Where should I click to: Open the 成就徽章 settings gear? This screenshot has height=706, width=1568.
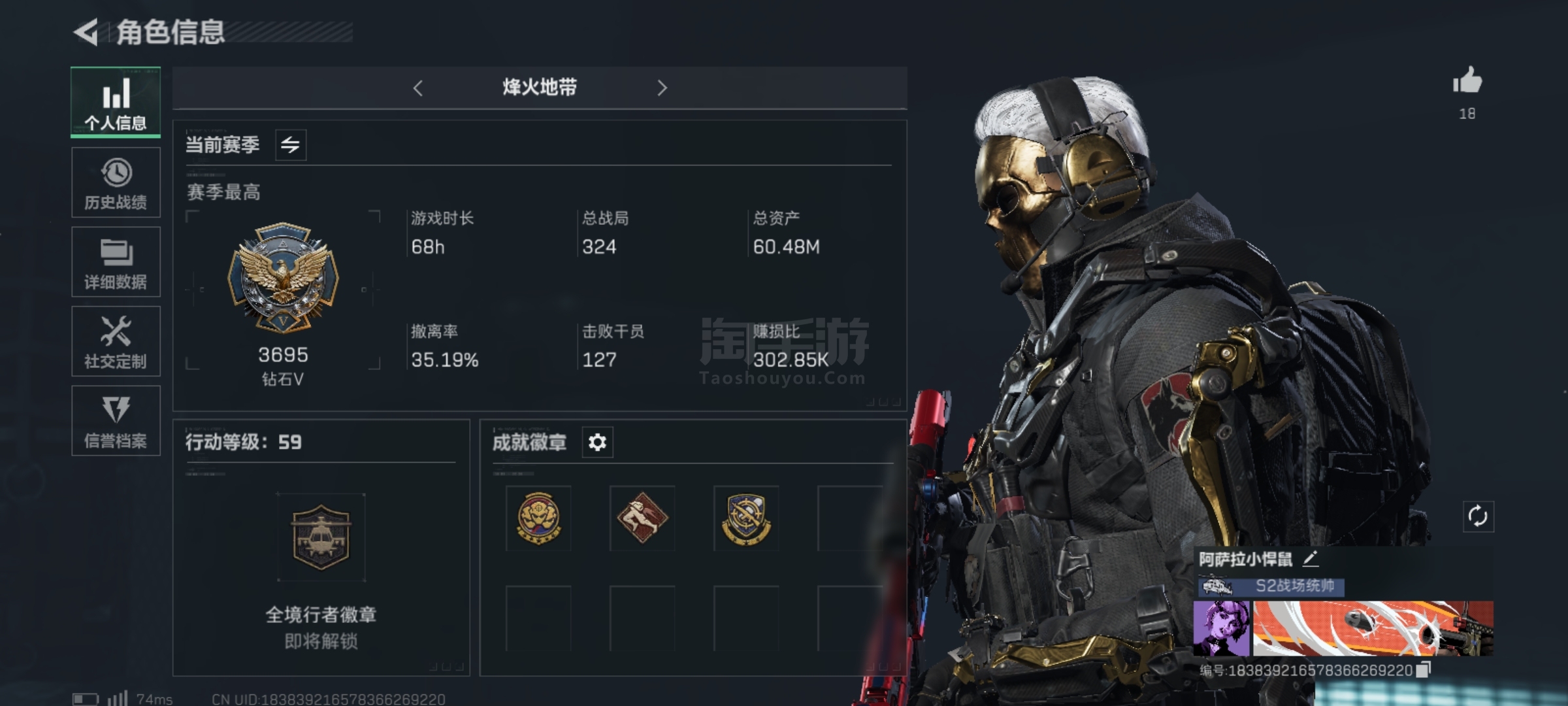[597, 443]
